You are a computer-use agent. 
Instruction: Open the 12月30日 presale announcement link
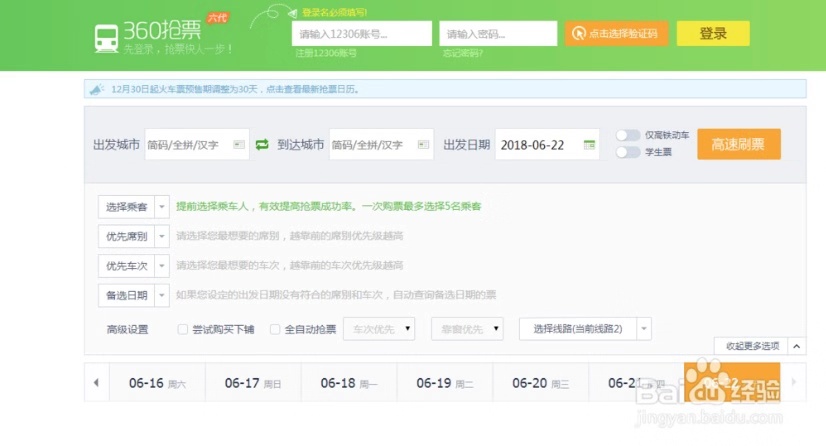click(235, 89)
